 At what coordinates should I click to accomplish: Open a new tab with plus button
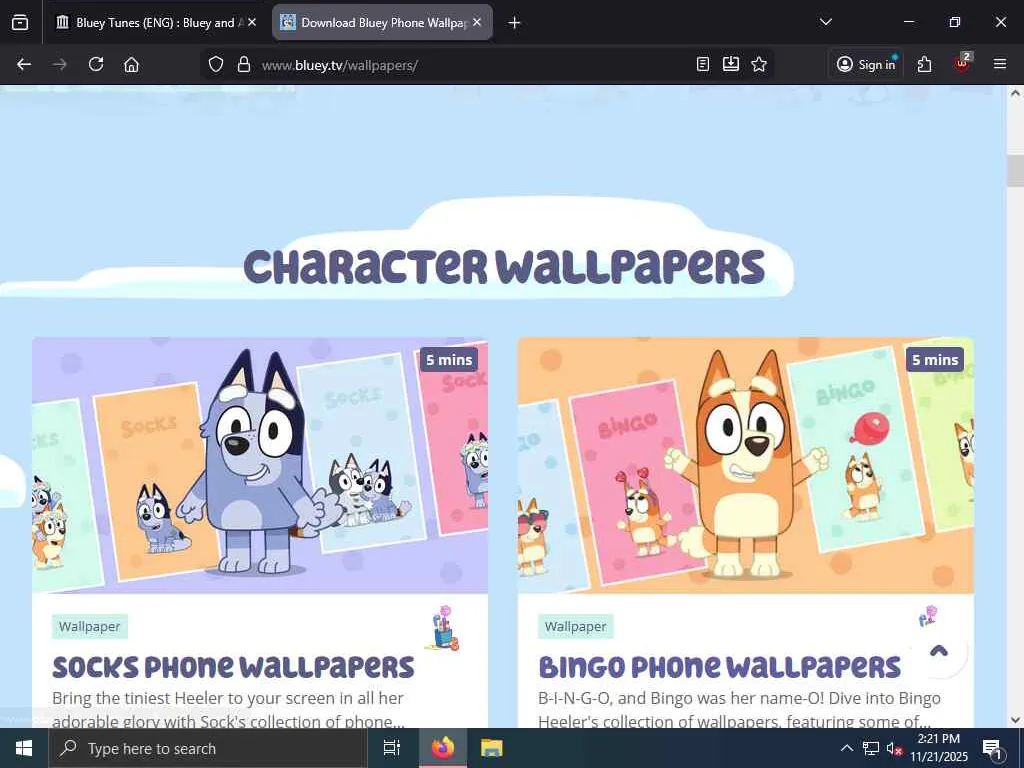[x=514, y=23]
